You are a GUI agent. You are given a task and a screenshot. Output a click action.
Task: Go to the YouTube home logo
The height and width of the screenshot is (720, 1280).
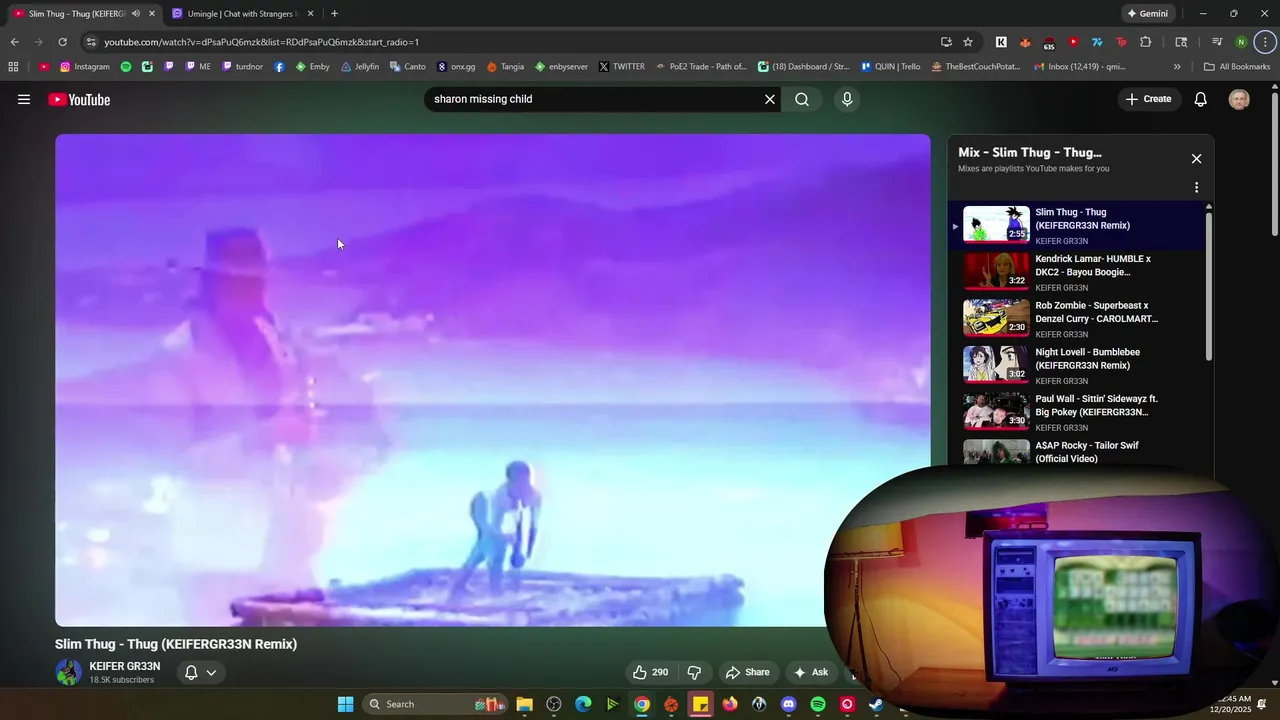point(79,99)
